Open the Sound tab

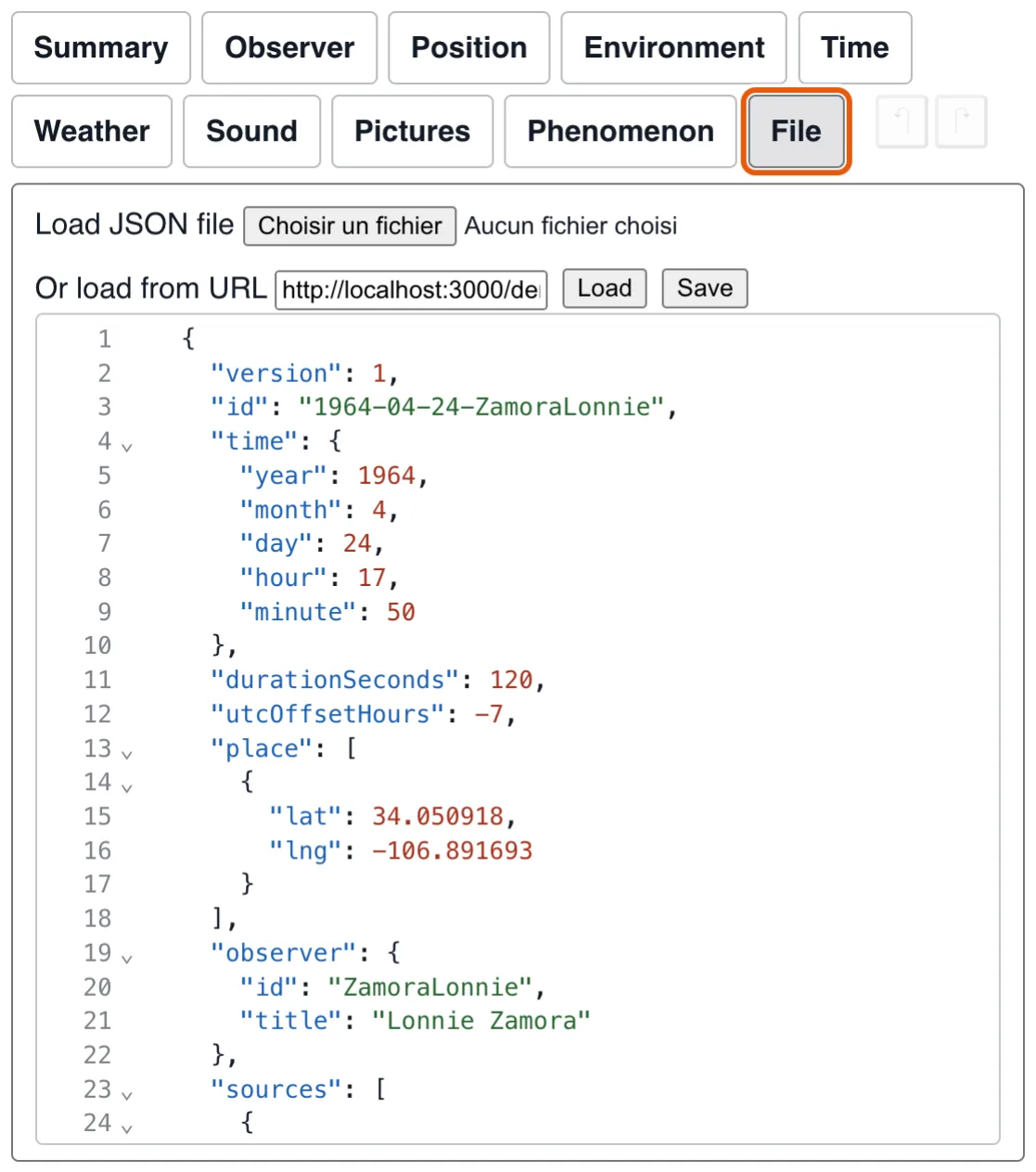tap(252, 132)
